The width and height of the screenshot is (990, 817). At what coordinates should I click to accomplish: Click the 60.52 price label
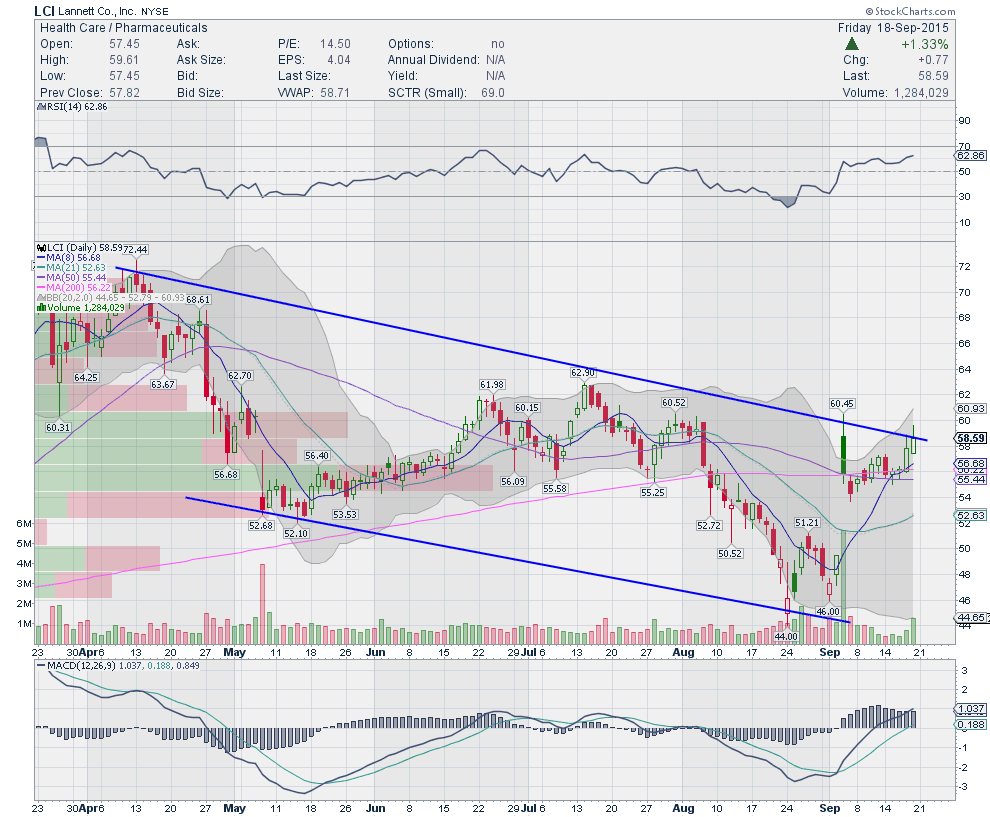click(674, 403)
